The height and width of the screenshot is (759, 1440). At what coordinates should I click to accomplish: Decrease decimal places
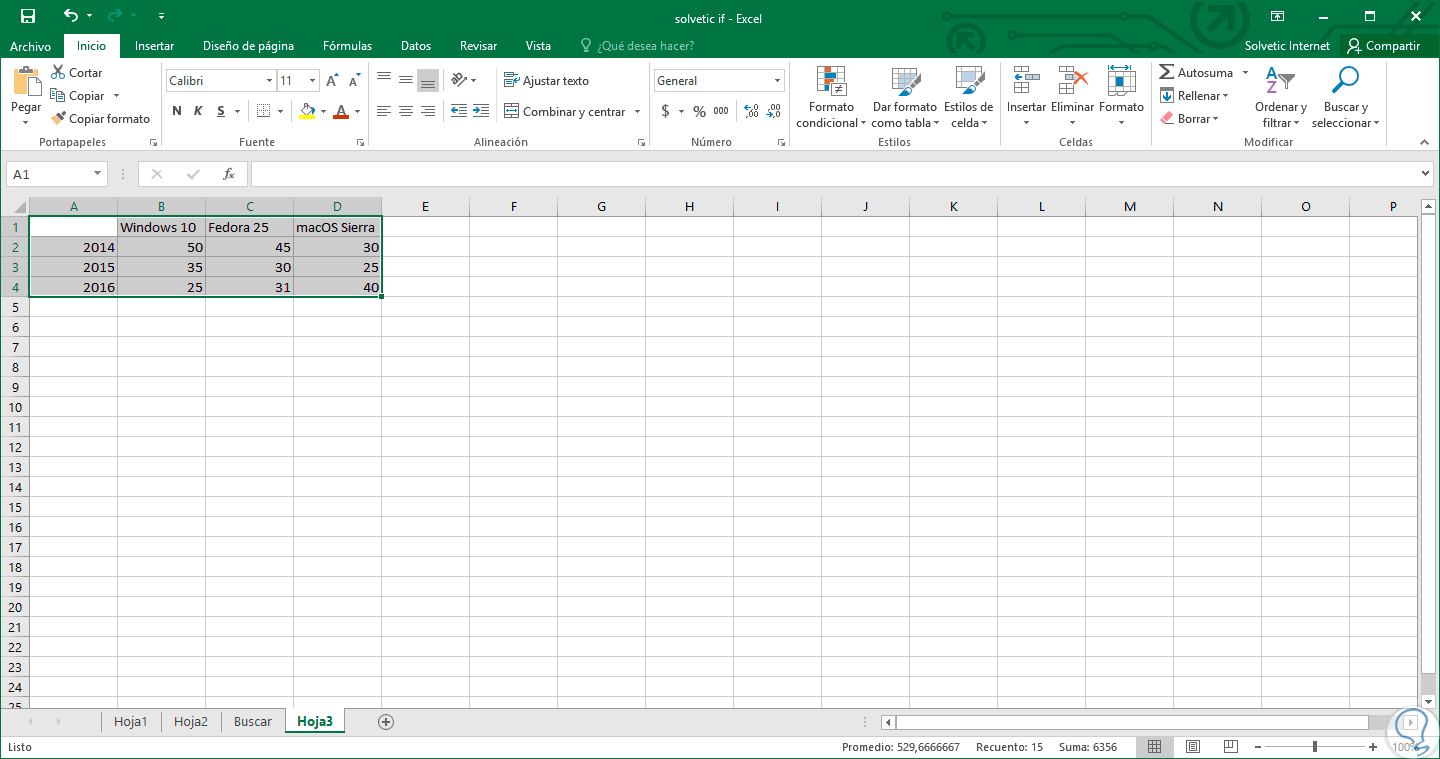click(773, 111)
